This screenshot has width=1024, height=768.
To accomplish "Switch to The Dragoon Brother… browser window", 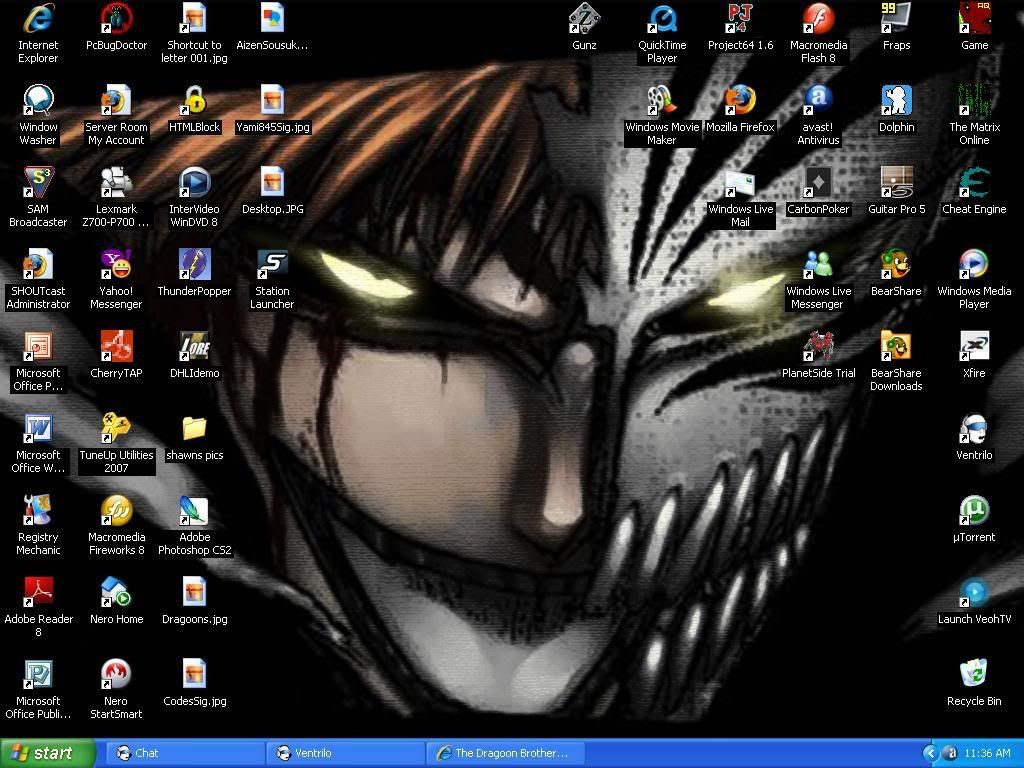I will pyautogui.click(x=505, y=753).
